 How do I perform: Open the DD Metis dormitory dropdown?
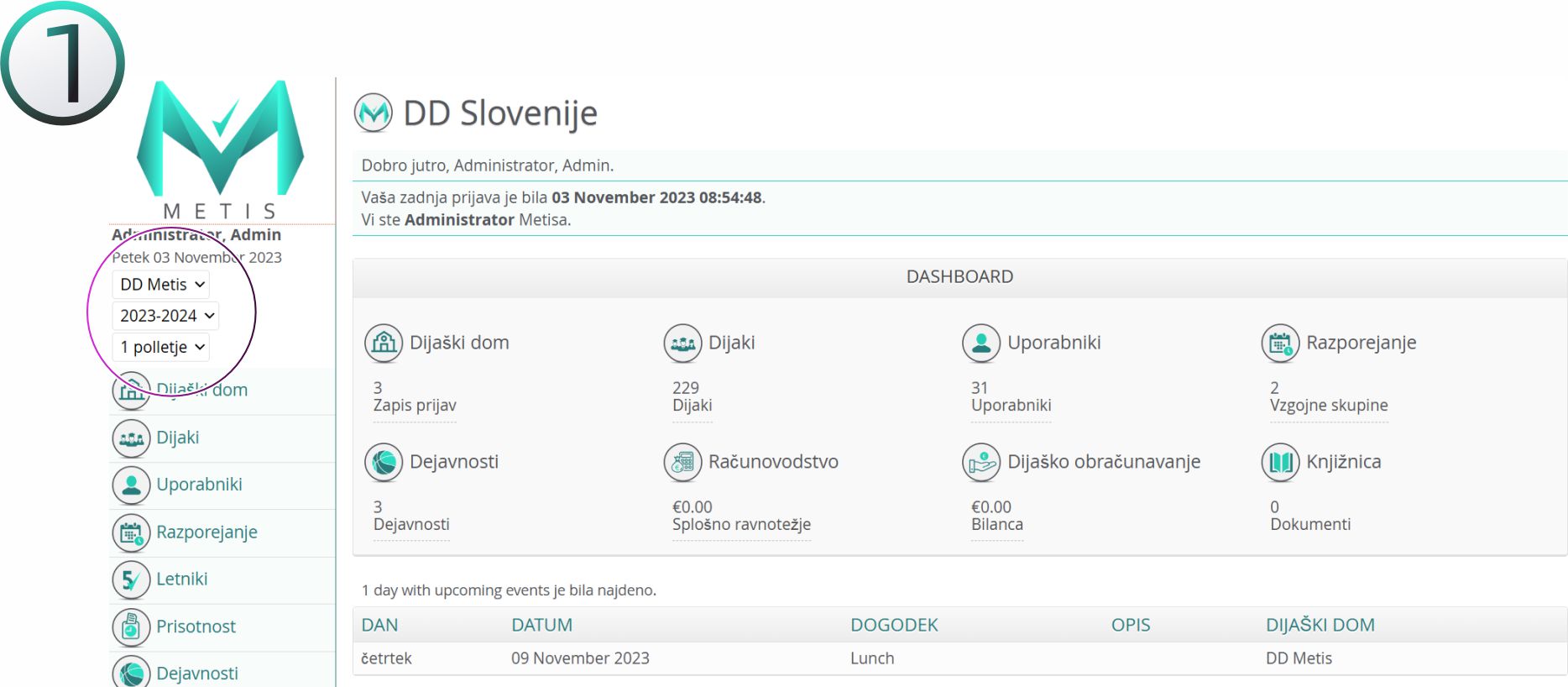[x=161, y=285]
